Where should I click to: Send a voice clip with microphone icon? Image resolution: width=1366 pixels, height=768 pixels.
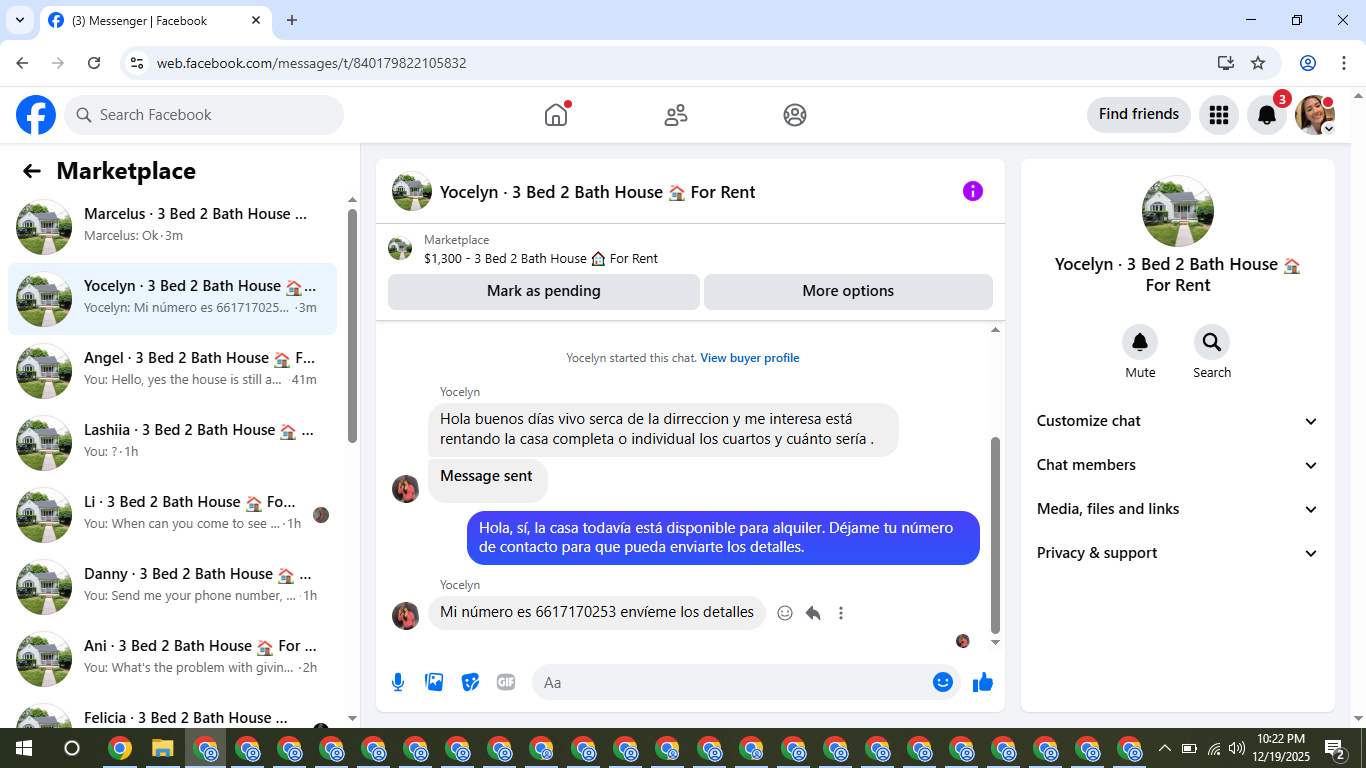click(x=398, y=682)
